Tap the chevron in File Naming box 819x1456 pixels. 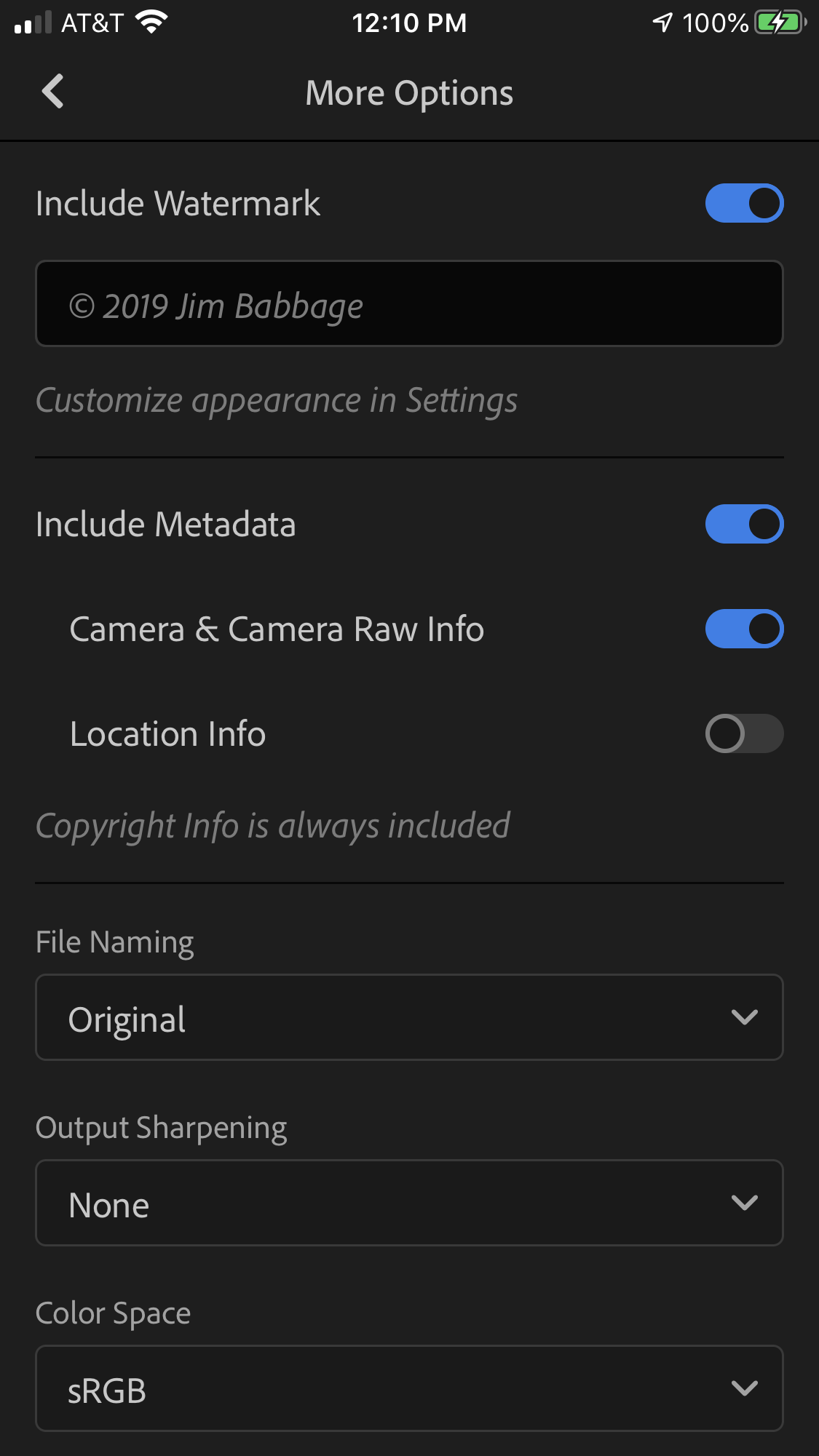tap(745, 1017)
